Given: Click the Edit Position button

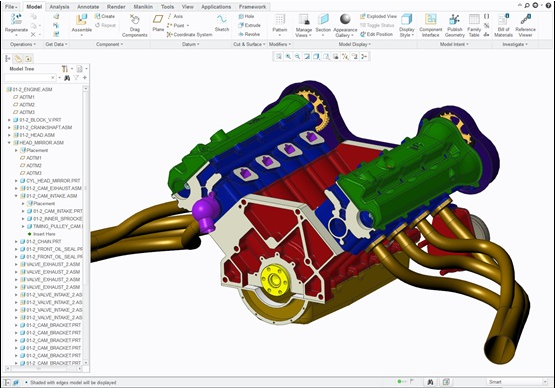Looking at the screenshot, I should (x=376, y=34).
